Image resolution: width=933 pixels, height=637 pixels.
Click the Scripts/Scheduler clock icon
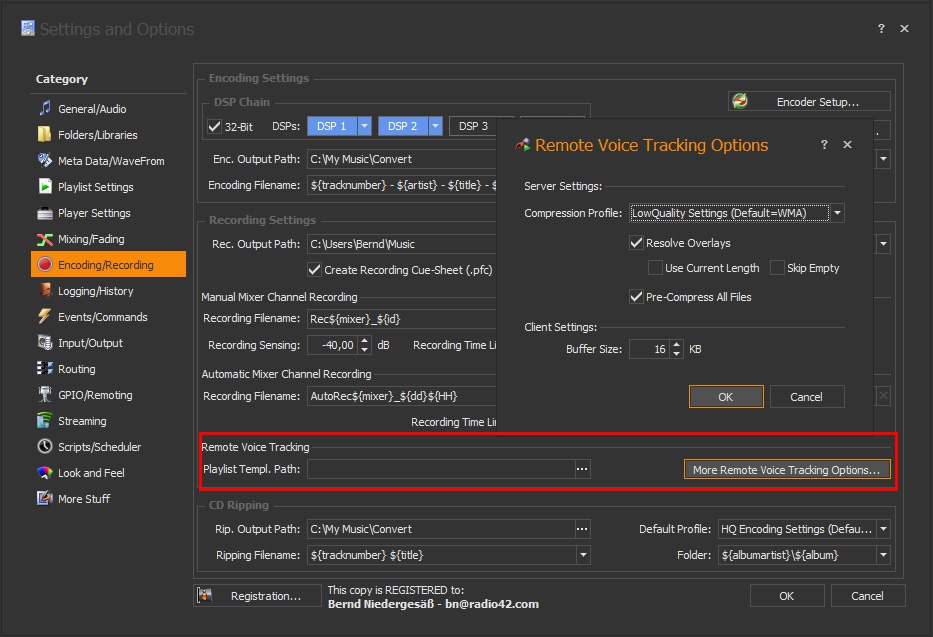45,446
